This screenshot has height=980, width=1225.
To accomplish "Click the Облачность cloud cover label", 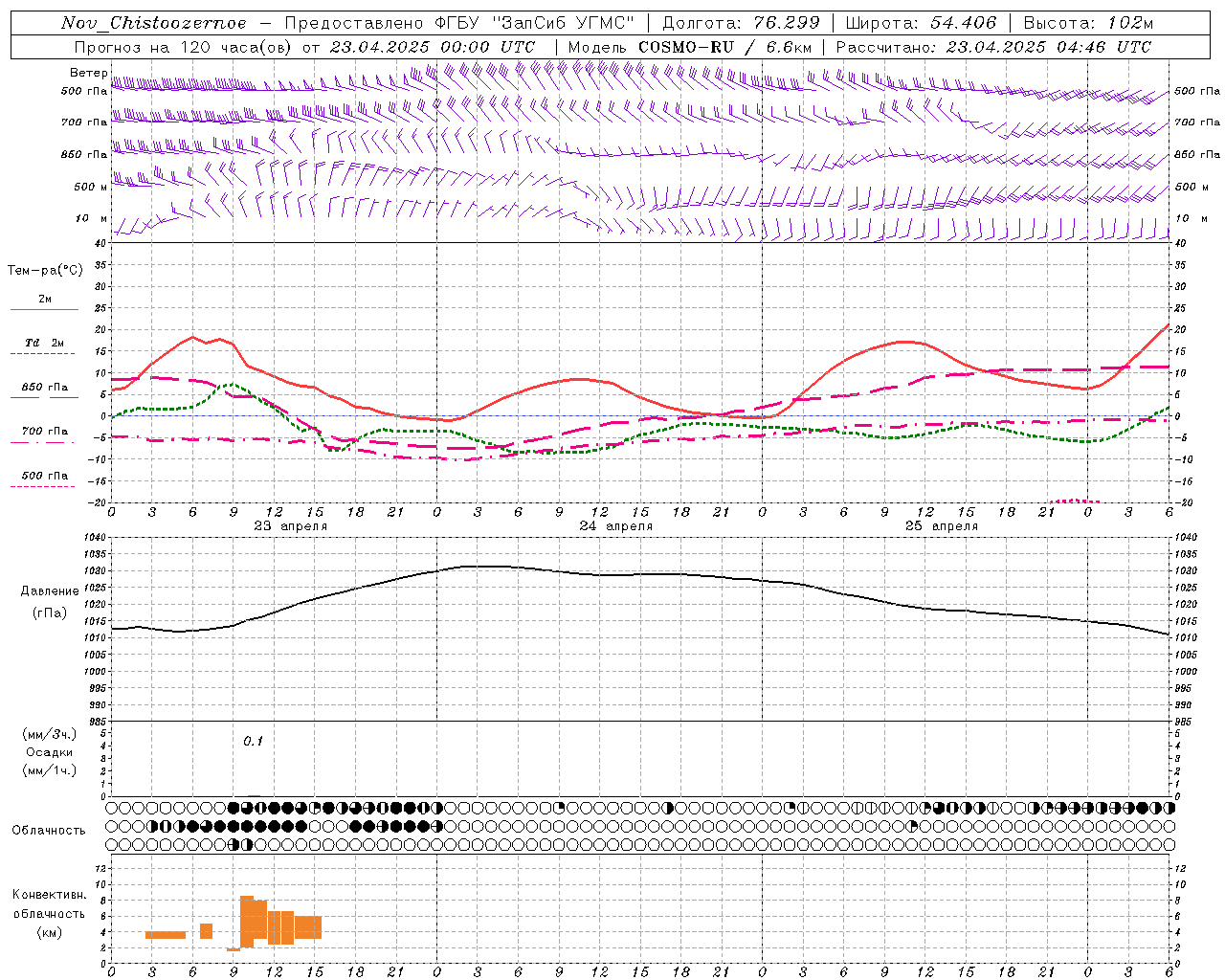I will [49, 831].
